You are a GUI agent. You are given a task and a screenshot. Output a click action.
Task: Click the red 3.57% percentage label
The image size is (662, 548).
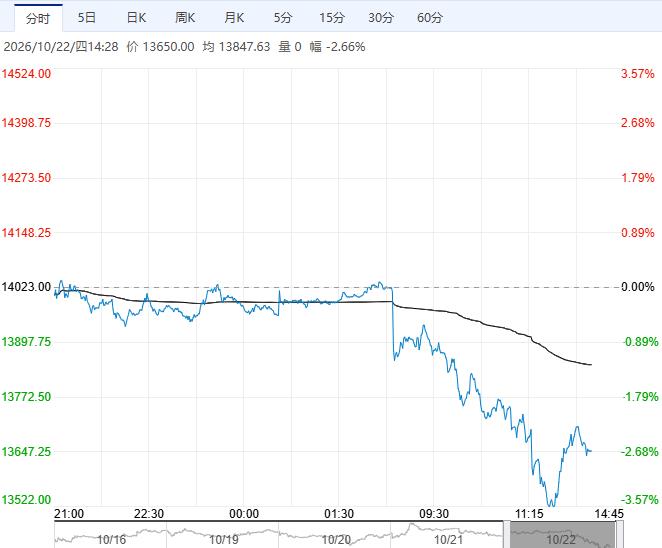(638, 74)
